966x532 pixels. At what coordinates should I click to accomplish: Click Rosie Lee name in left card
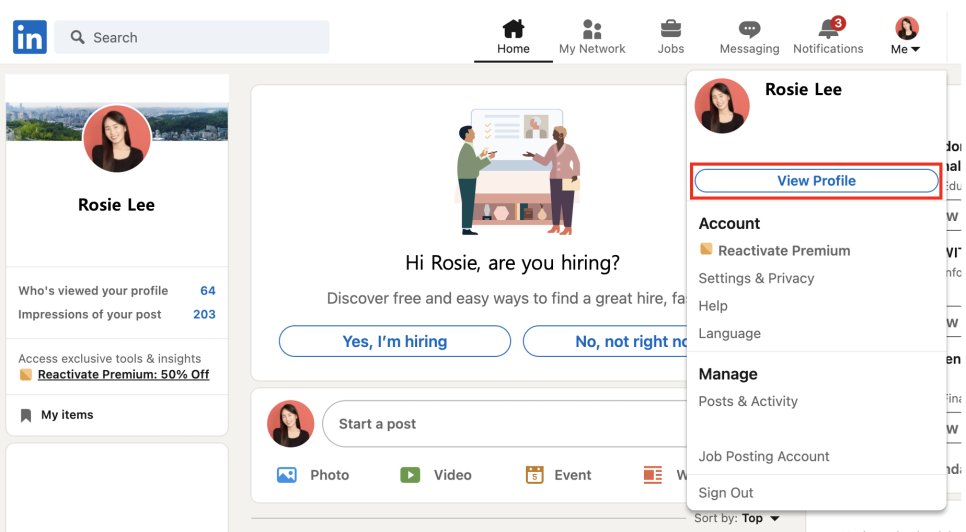[116, 205]
